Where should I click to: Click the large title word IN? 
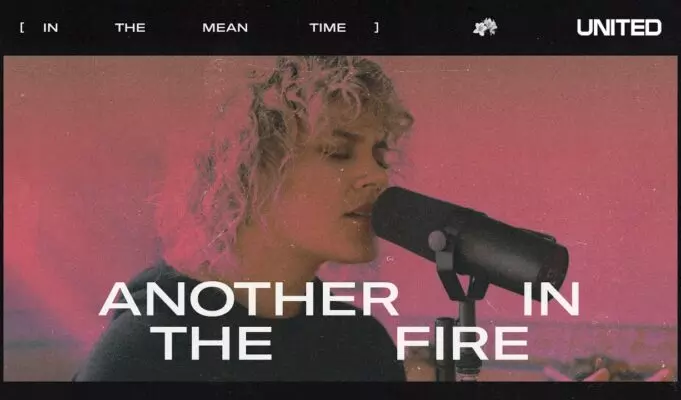tap(551, 299)
